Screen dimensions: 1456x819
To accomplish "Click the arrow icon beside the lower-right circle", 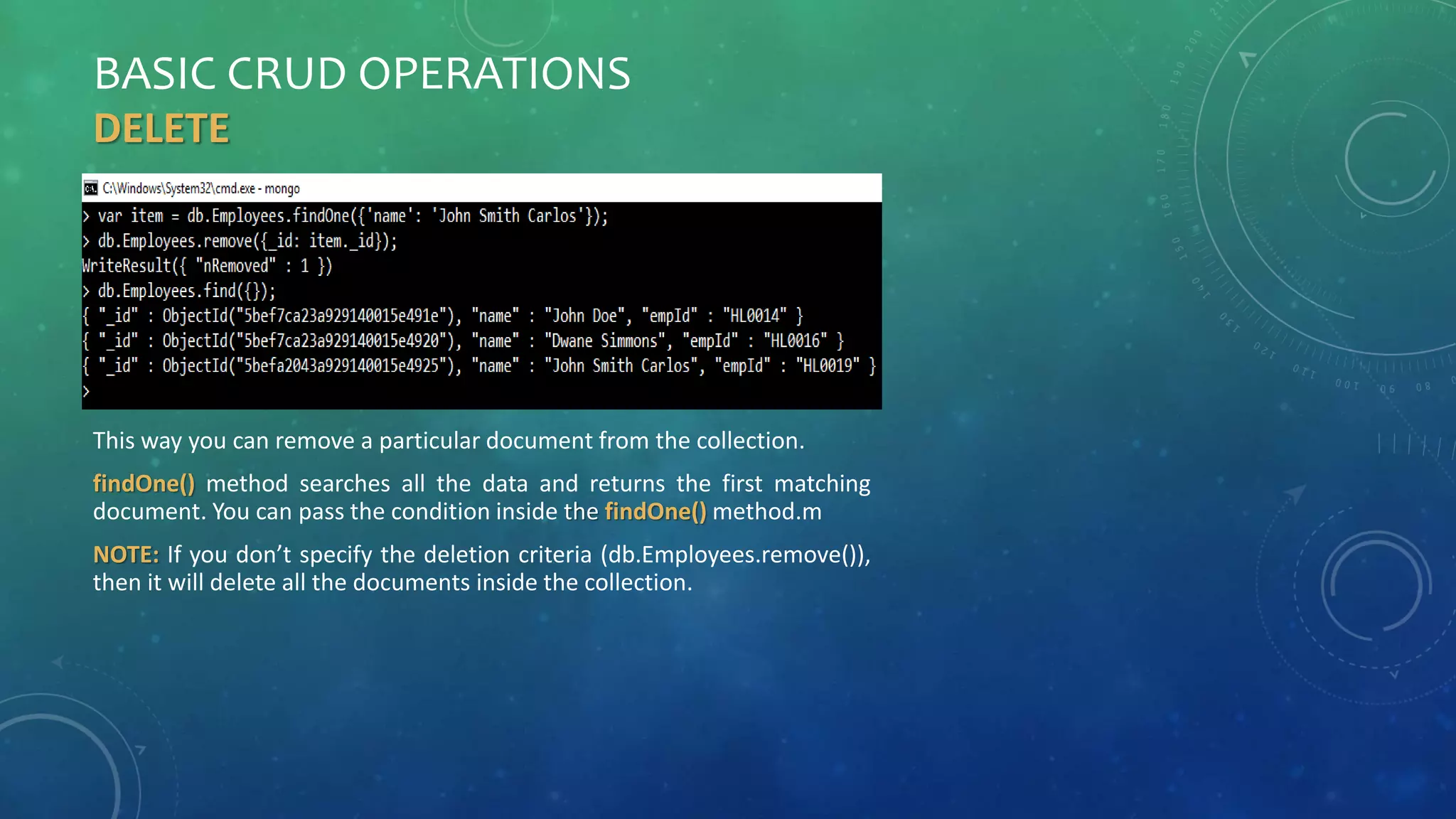I will [1295, 493].
